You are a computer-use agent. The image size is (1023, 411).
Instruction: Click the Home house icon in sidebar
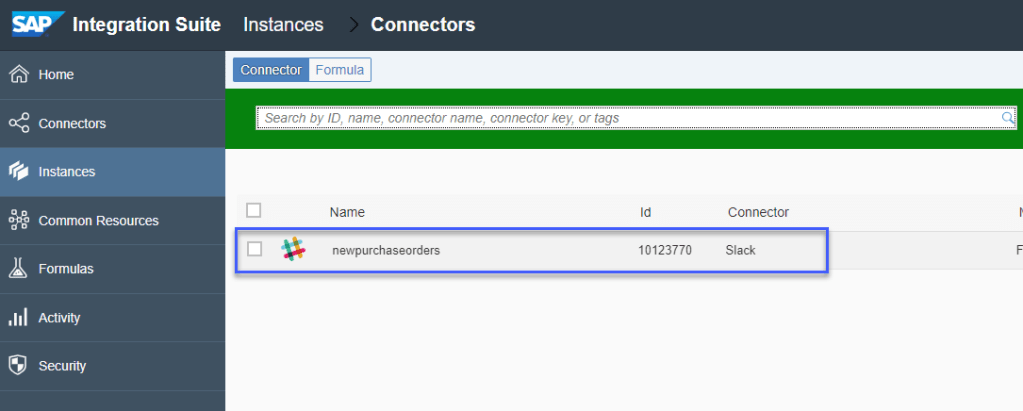[x=18, y=74]
